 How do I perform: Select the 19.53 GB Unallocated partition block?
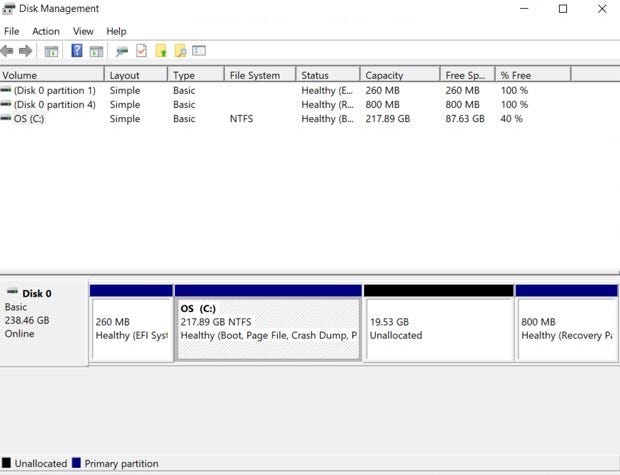point(438,329)
